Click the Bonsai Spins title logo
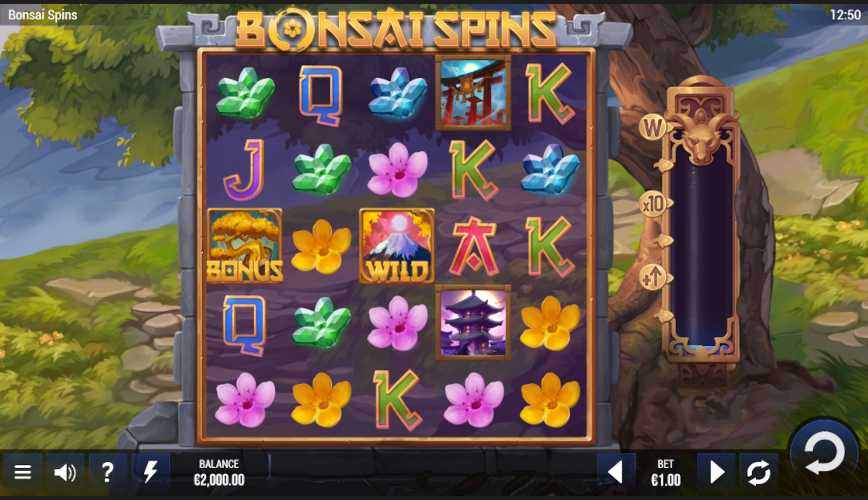This screenshot has height=500, width=868. tap(396, 29)
